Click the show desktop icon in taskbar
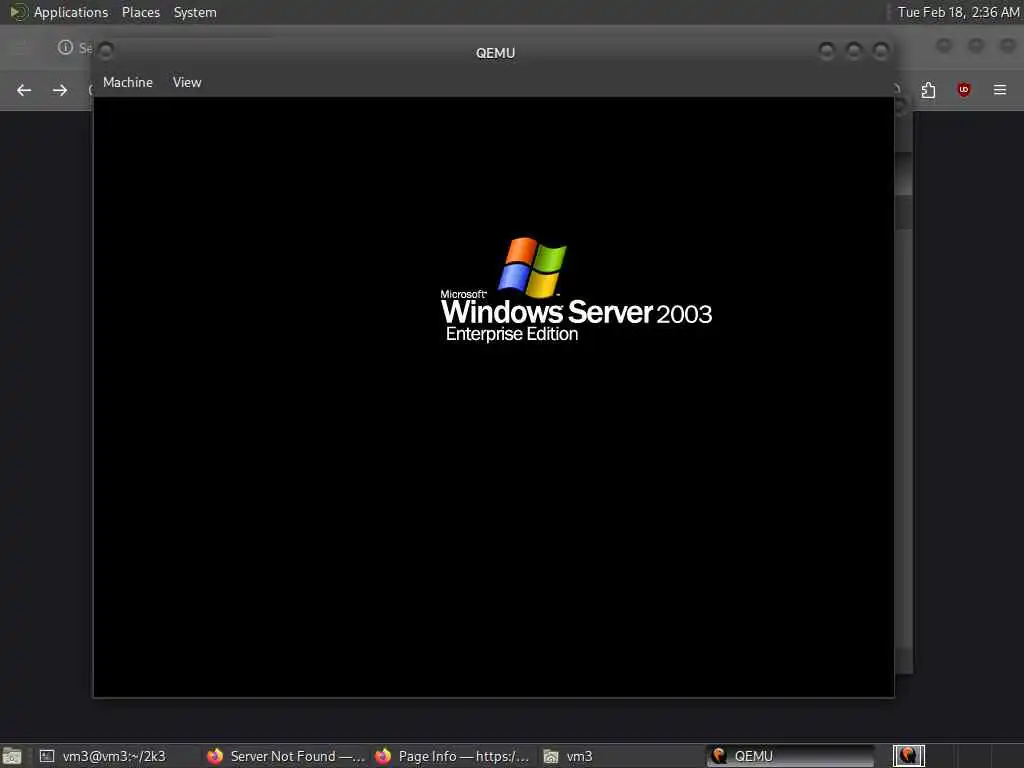 (x=12, y=757)
